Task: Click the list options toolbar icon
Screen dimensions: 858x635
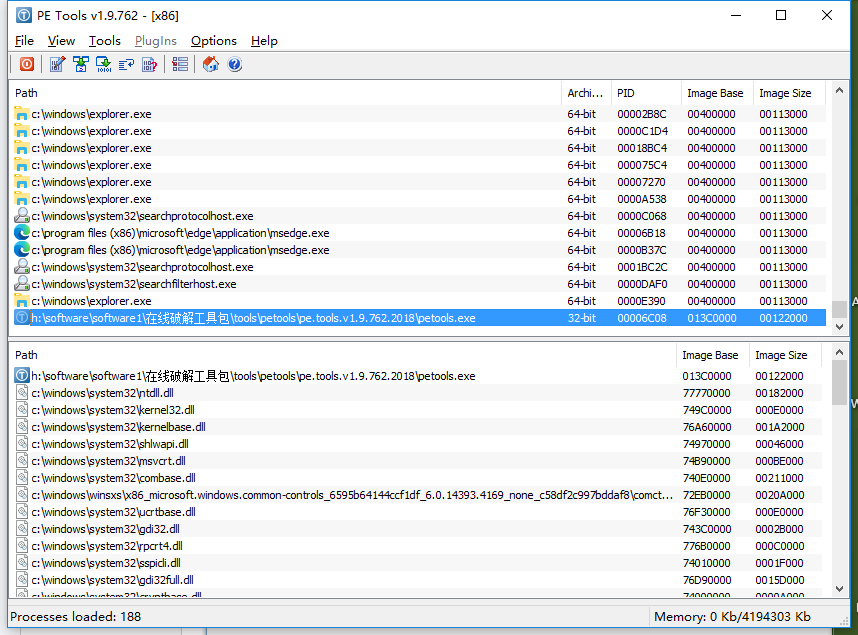Action: pos(180,65)
